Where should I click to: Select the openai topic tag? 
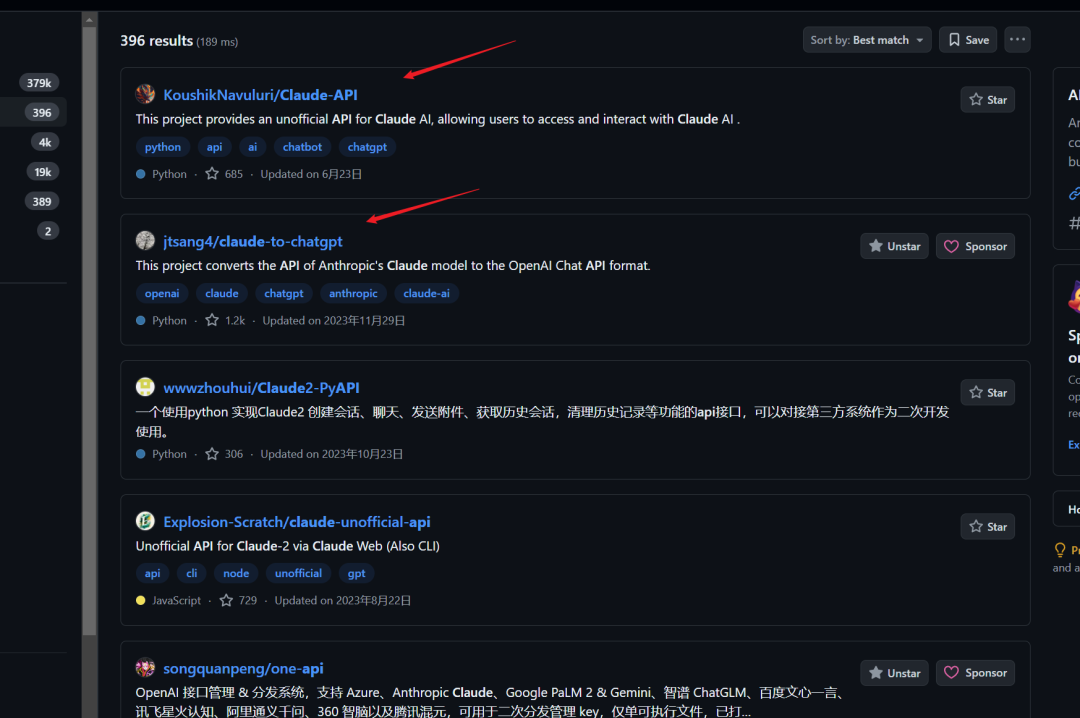[x=162, y=294]
